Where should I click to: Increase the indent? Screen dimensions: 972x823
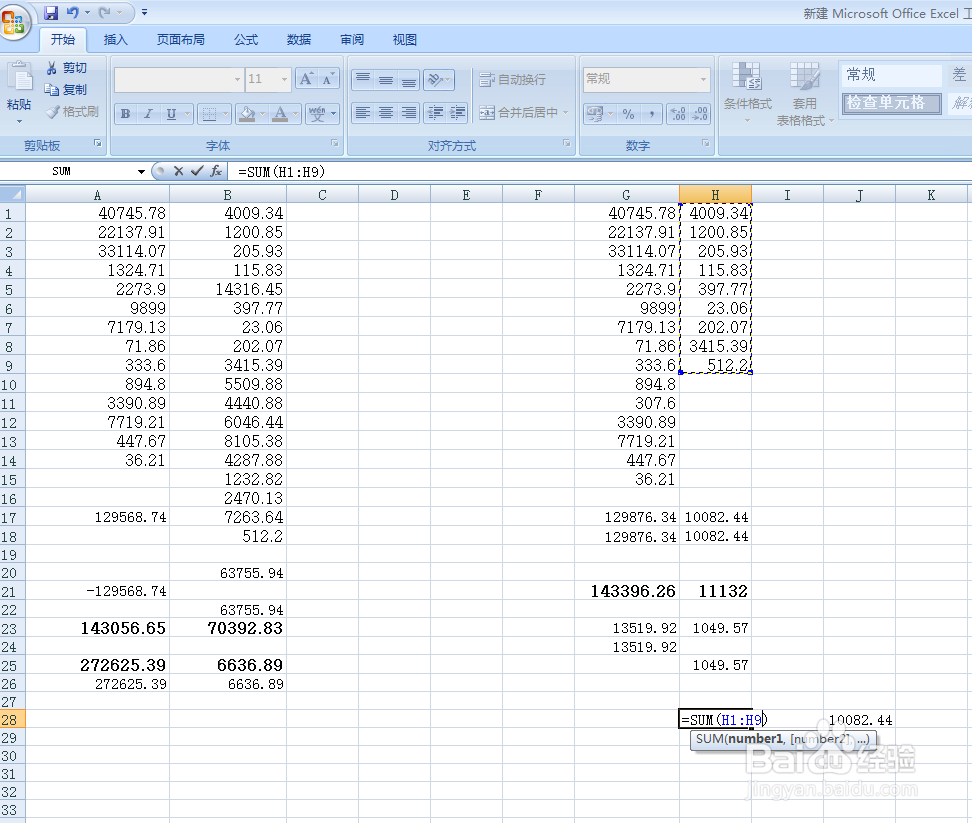coord(457,113)
